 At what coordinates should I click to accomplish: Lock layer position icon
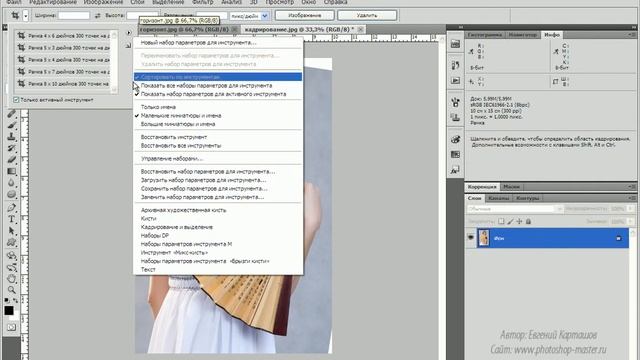click(519, 221)
